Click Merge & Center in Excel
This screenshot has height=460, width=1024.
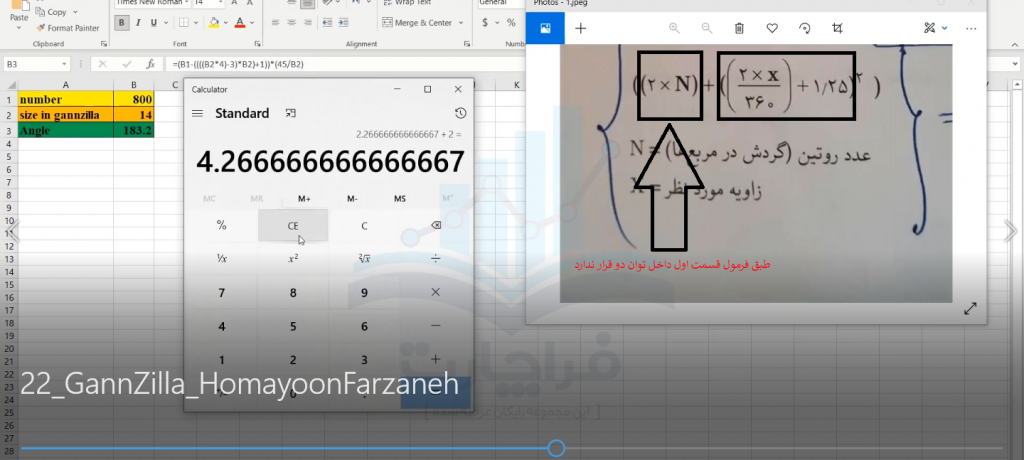pyautogui.click(x=417, y=23)
